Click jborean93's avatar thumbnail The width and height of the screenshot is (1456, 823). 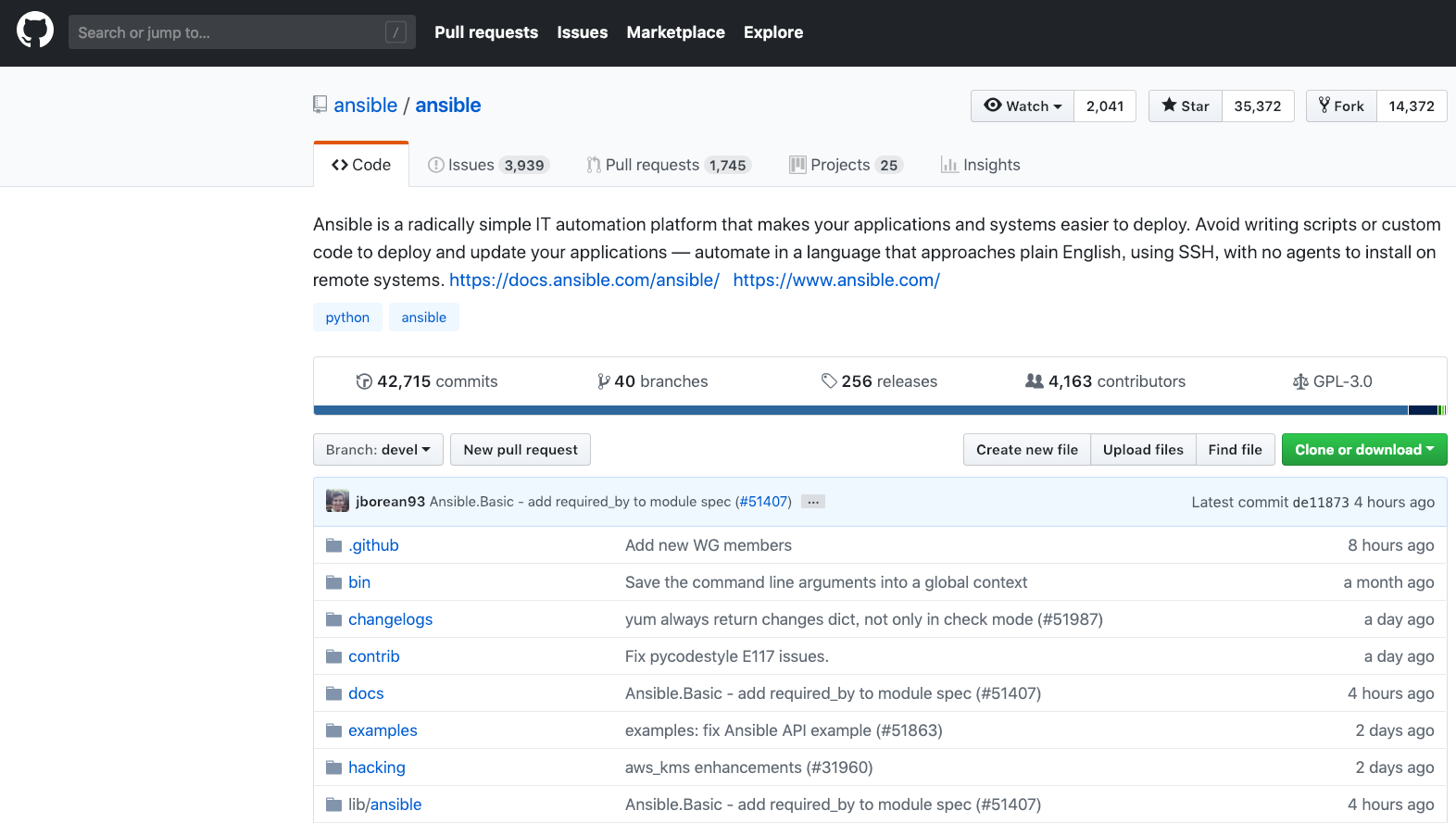338,501
